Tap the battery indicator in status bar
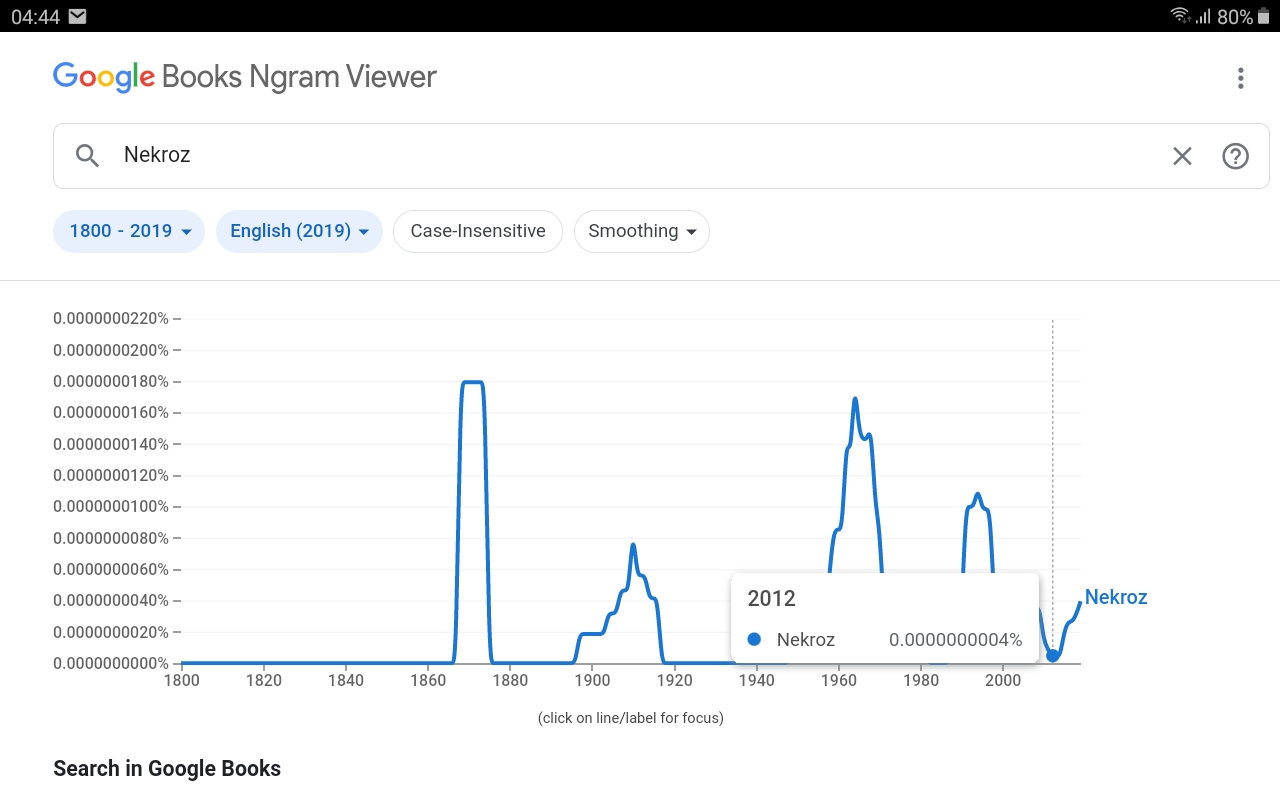 coord(1263,16)
